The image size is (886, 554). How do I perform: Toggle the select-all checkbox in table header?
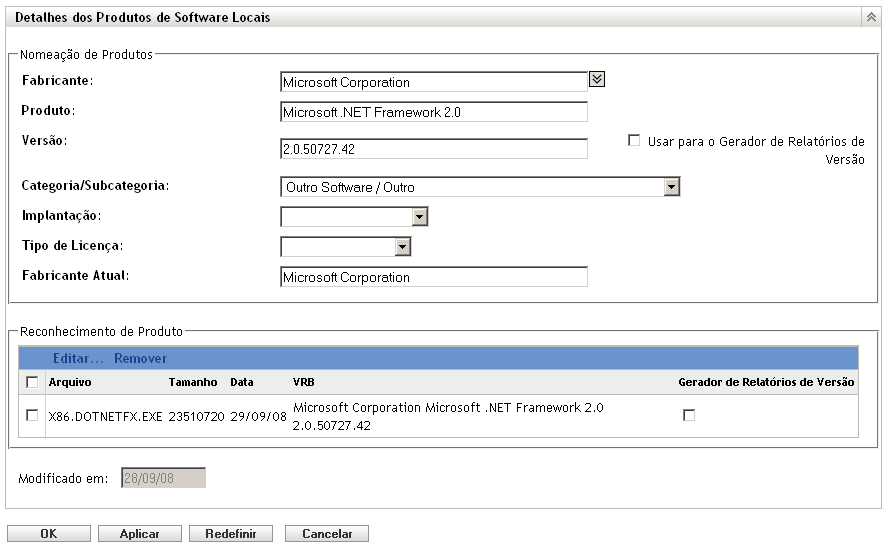click(32, 382)
